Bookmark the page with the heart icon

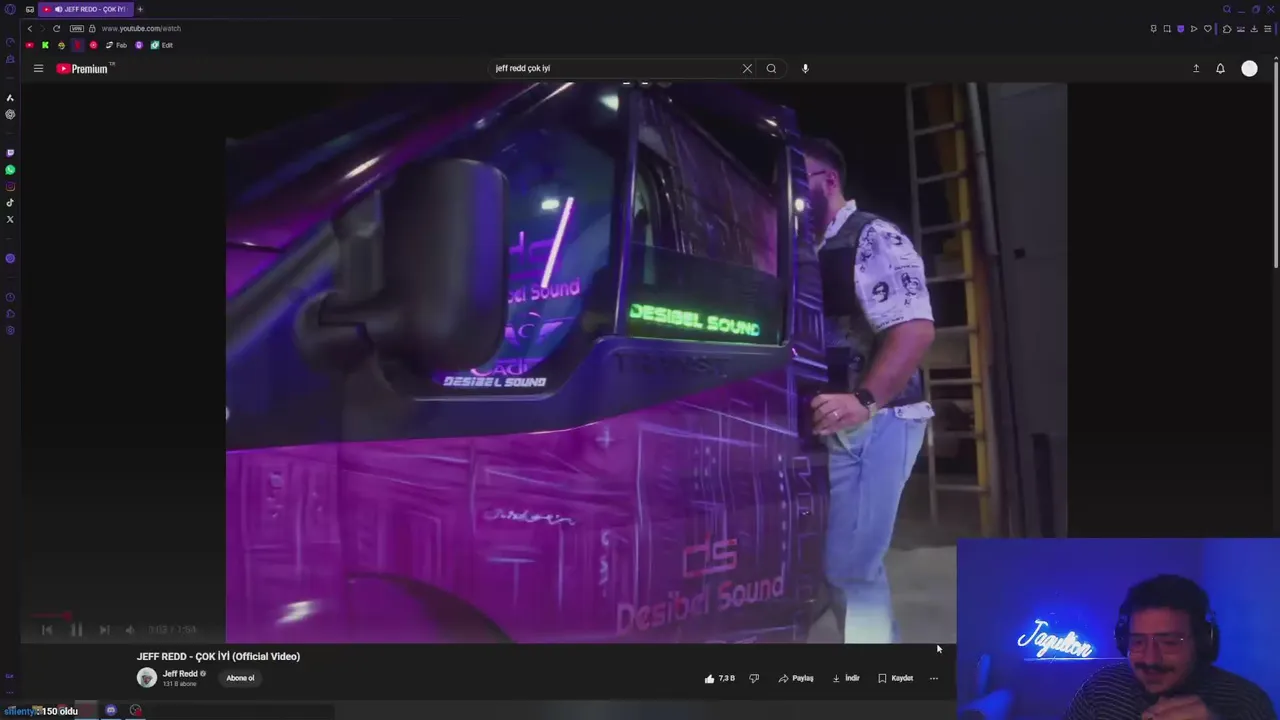click(x=1208, y=29)
